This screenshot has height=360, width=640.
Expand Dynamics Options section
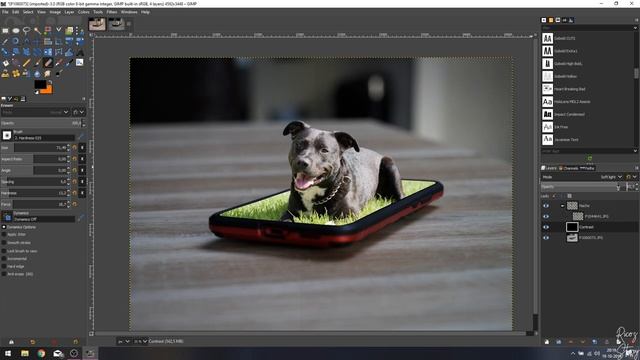pyautogui.click(x=4, y=227)
